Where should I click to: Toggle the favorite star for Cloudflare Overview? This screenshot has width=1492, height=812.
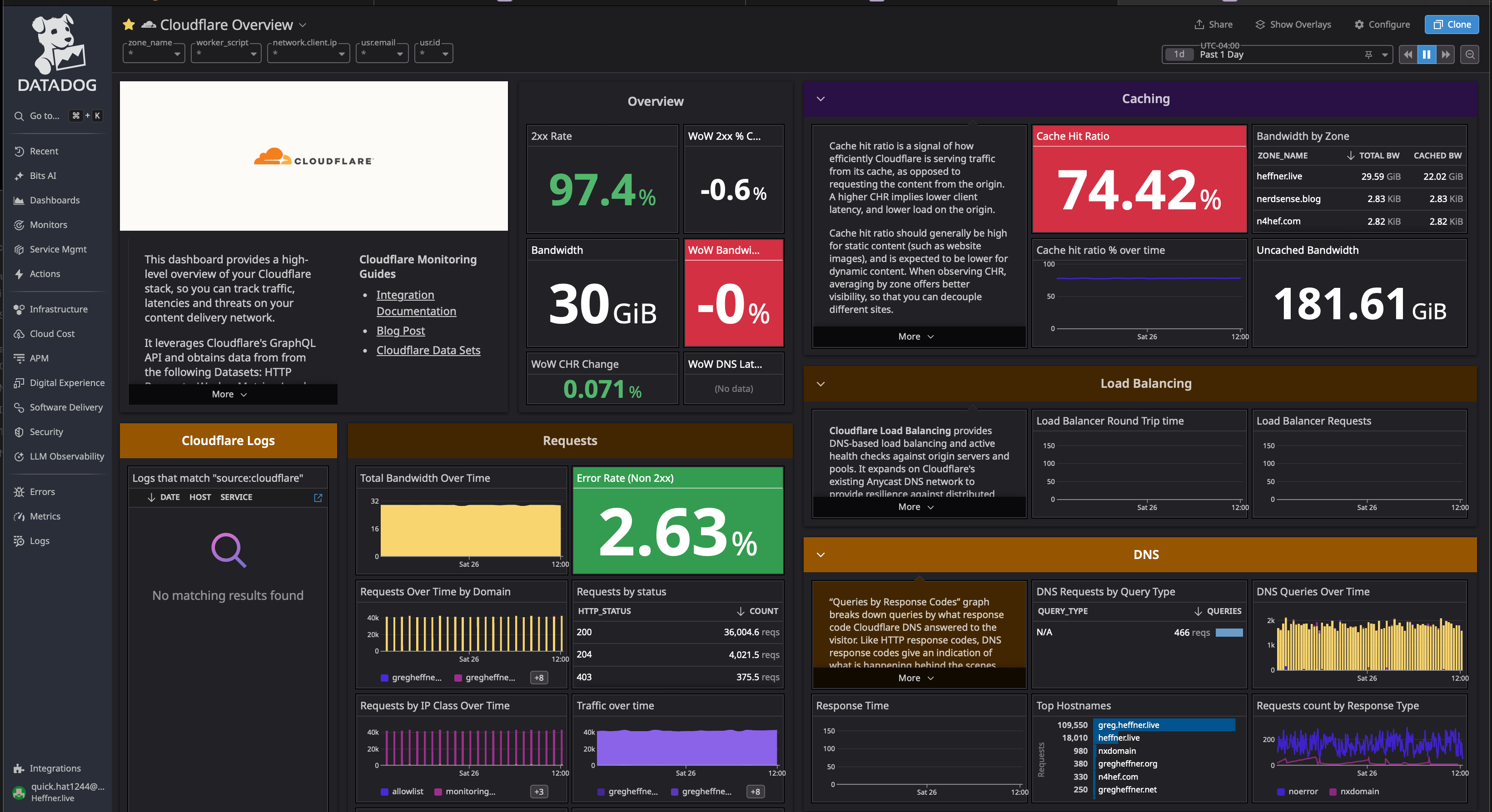(x=129, y=25)
